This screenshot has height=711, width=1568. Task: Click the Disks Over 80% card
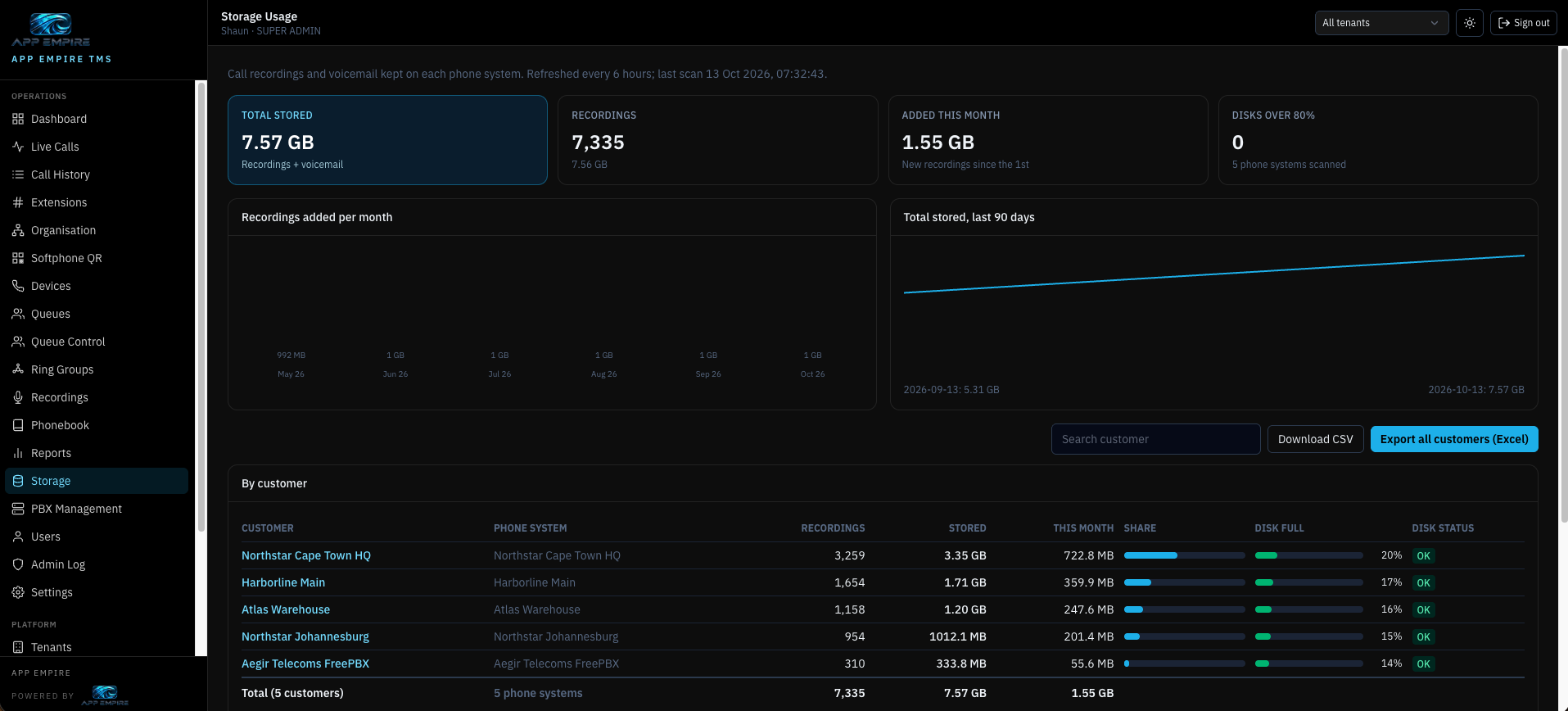[1378, 140]
